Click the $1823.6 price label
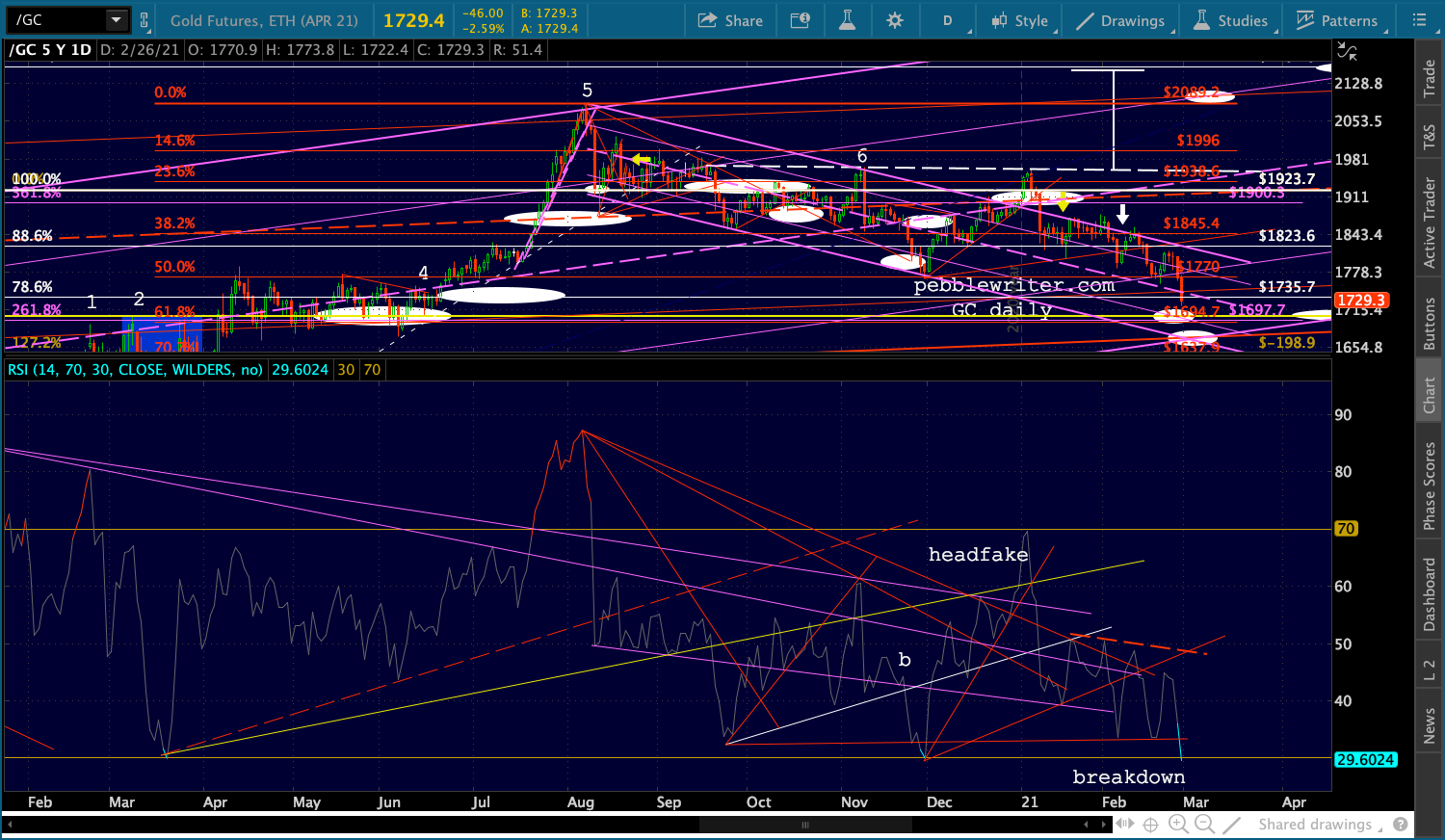 [x=1286, y=236]
